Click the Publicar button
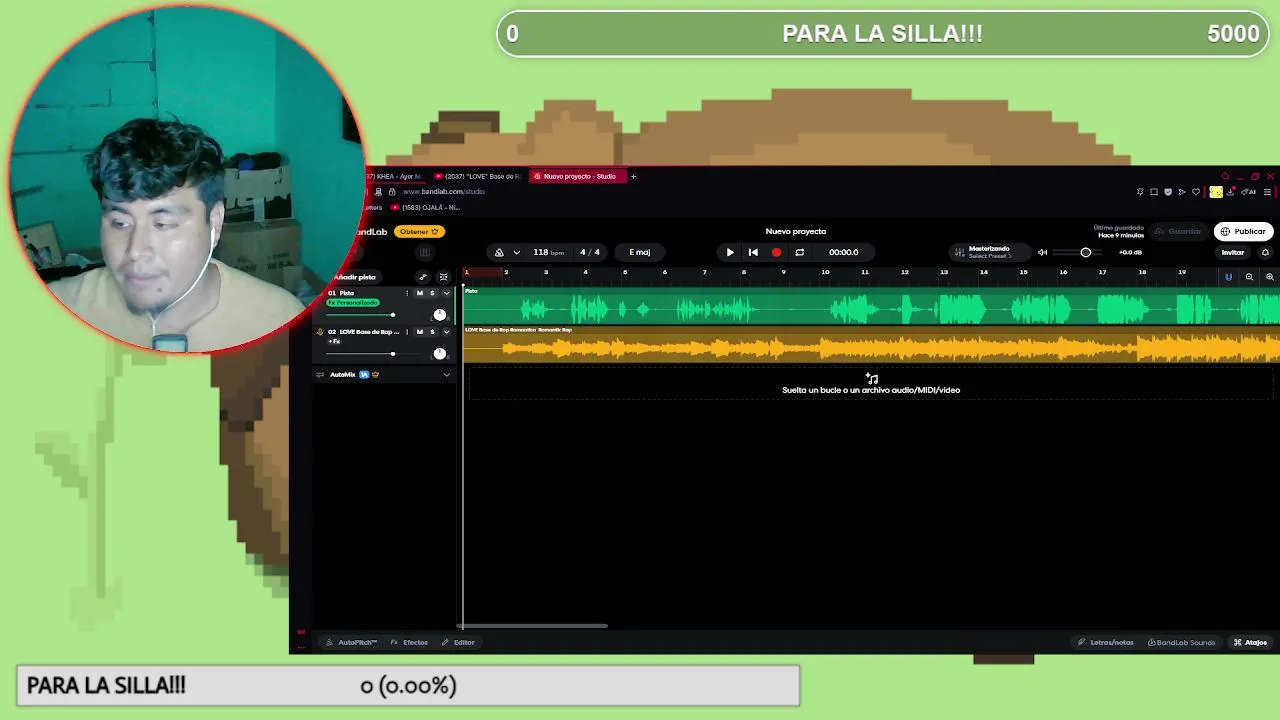The image size is (1280, 720). click(x=1243, y=231)
